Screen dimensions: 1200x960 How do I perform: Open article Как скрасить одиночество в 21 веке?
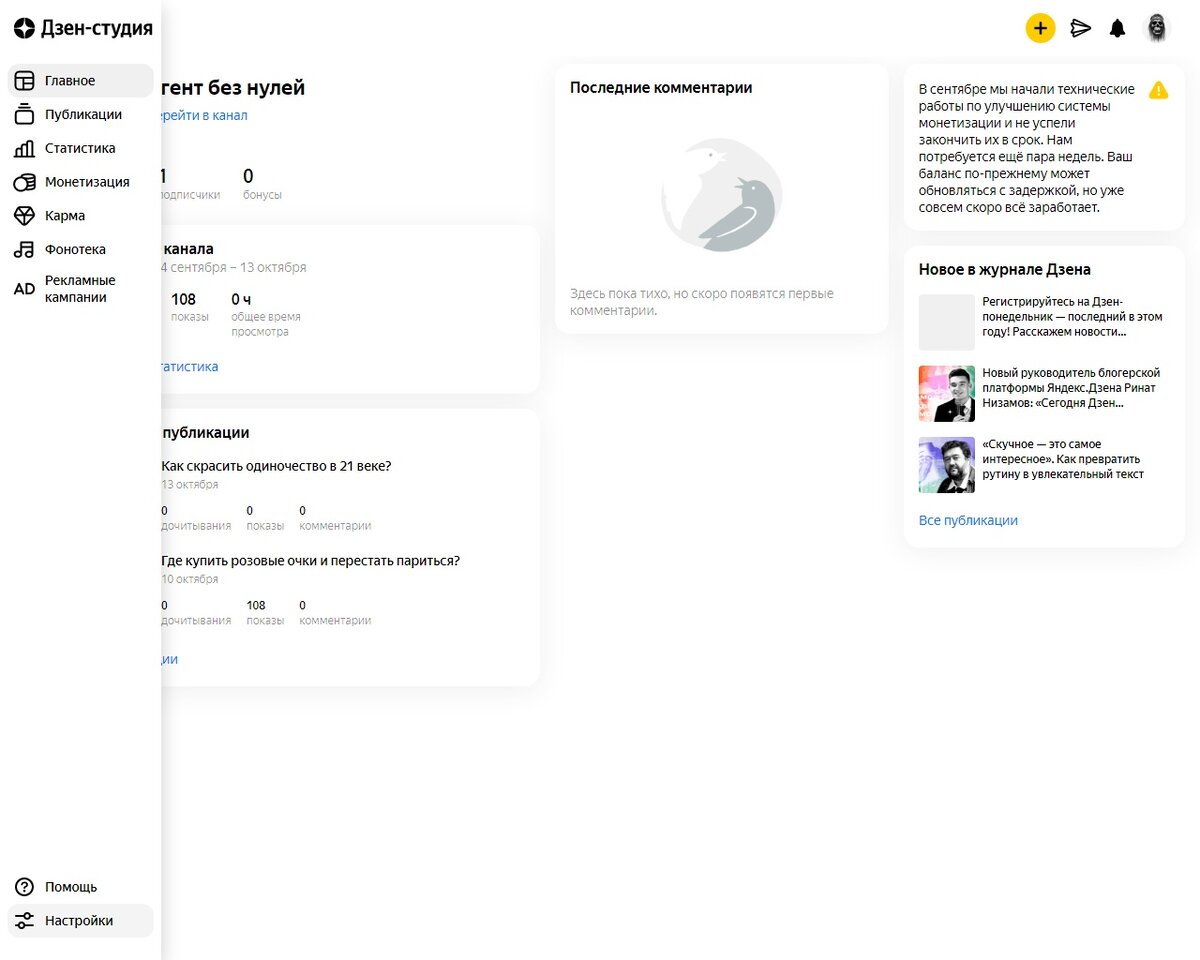coord(276,466)
